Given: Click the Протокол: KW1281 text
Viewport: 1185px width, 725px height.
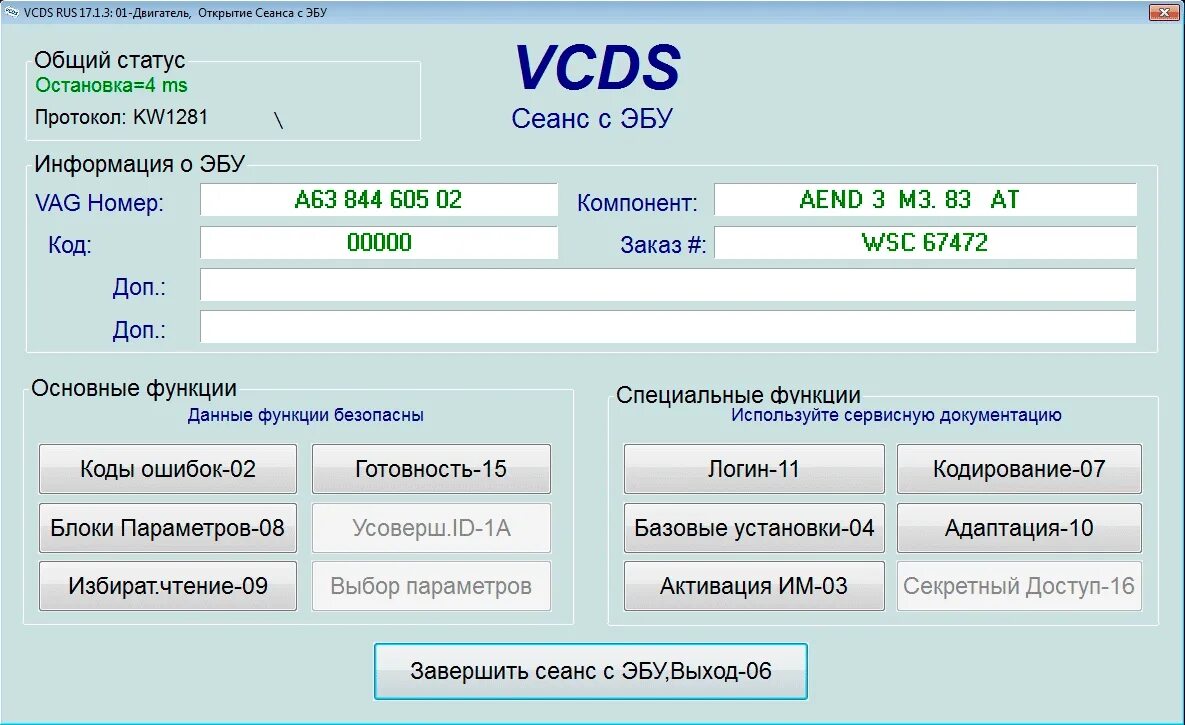Looking at the screenshot, I should [121, 117].
